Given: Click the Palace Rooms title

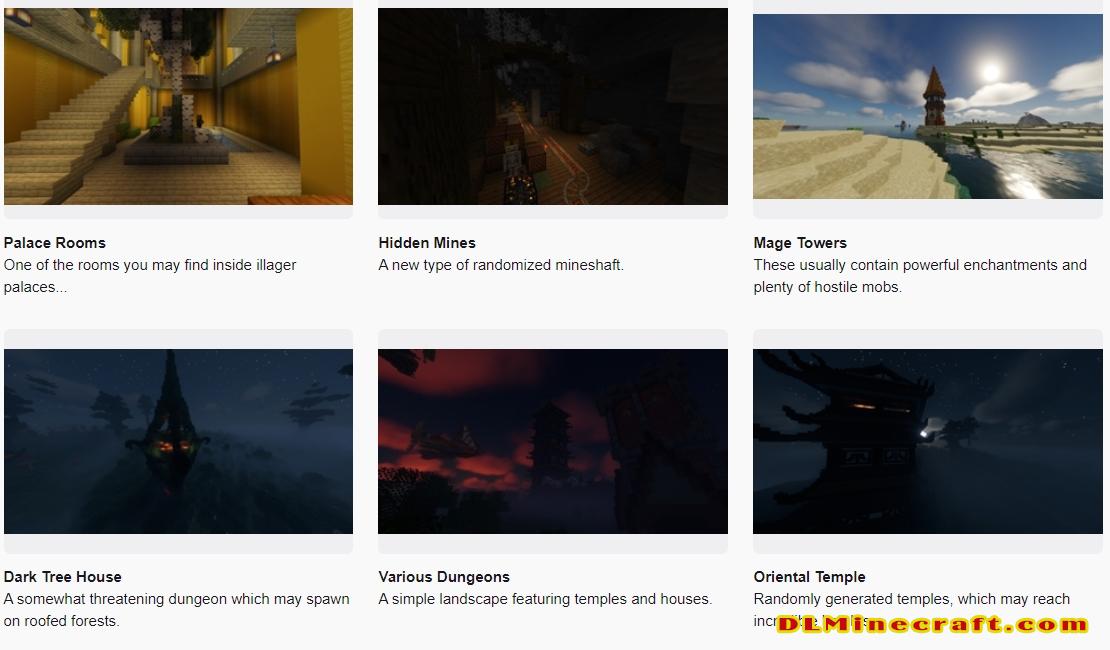Looking at the screenshot, I should pyautogui.click(x=55, y=243).
